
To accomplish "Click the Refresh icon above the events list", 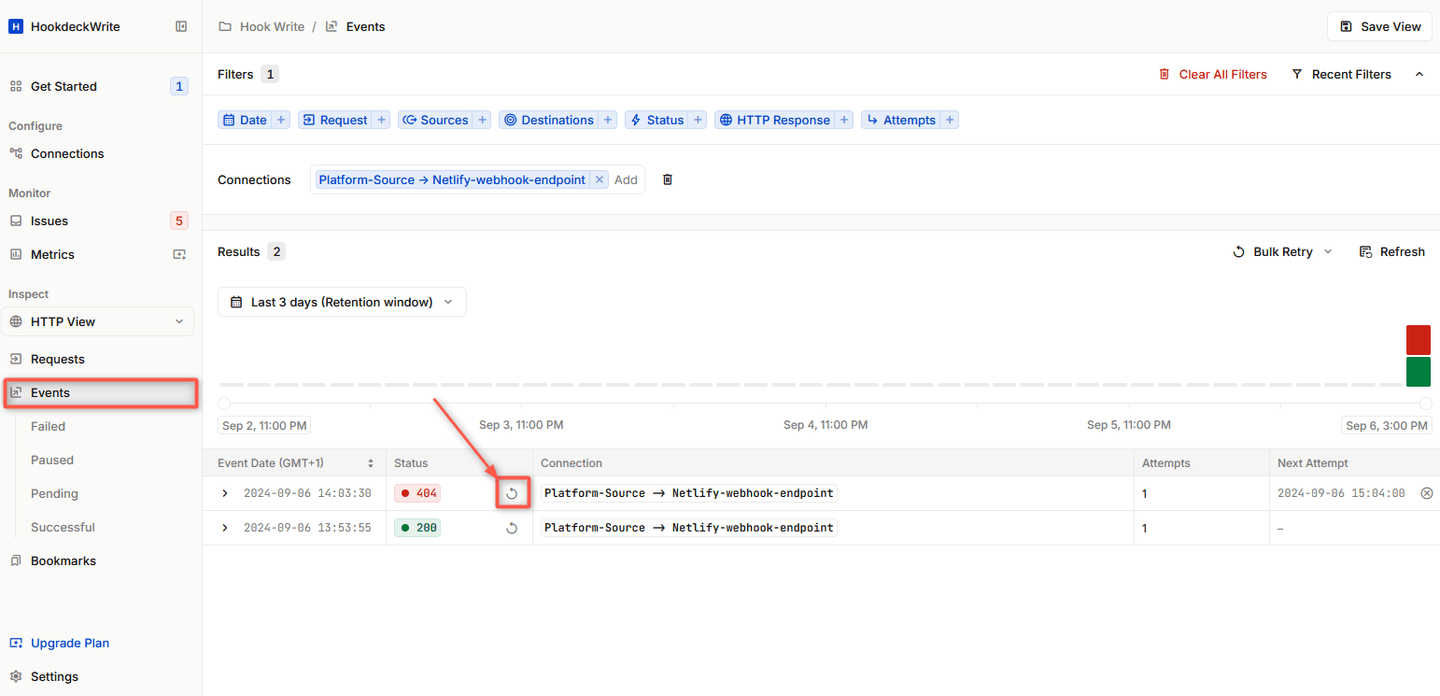I will (x=1366, y=251).
